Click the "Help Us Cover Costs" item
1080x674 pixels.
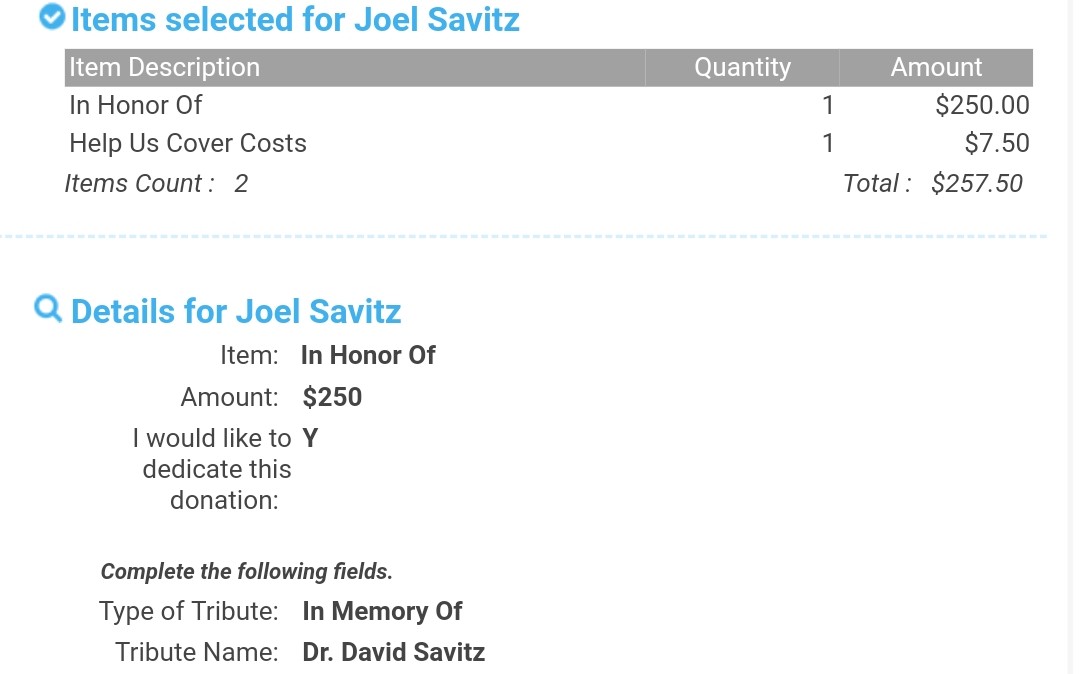[188, 143]
